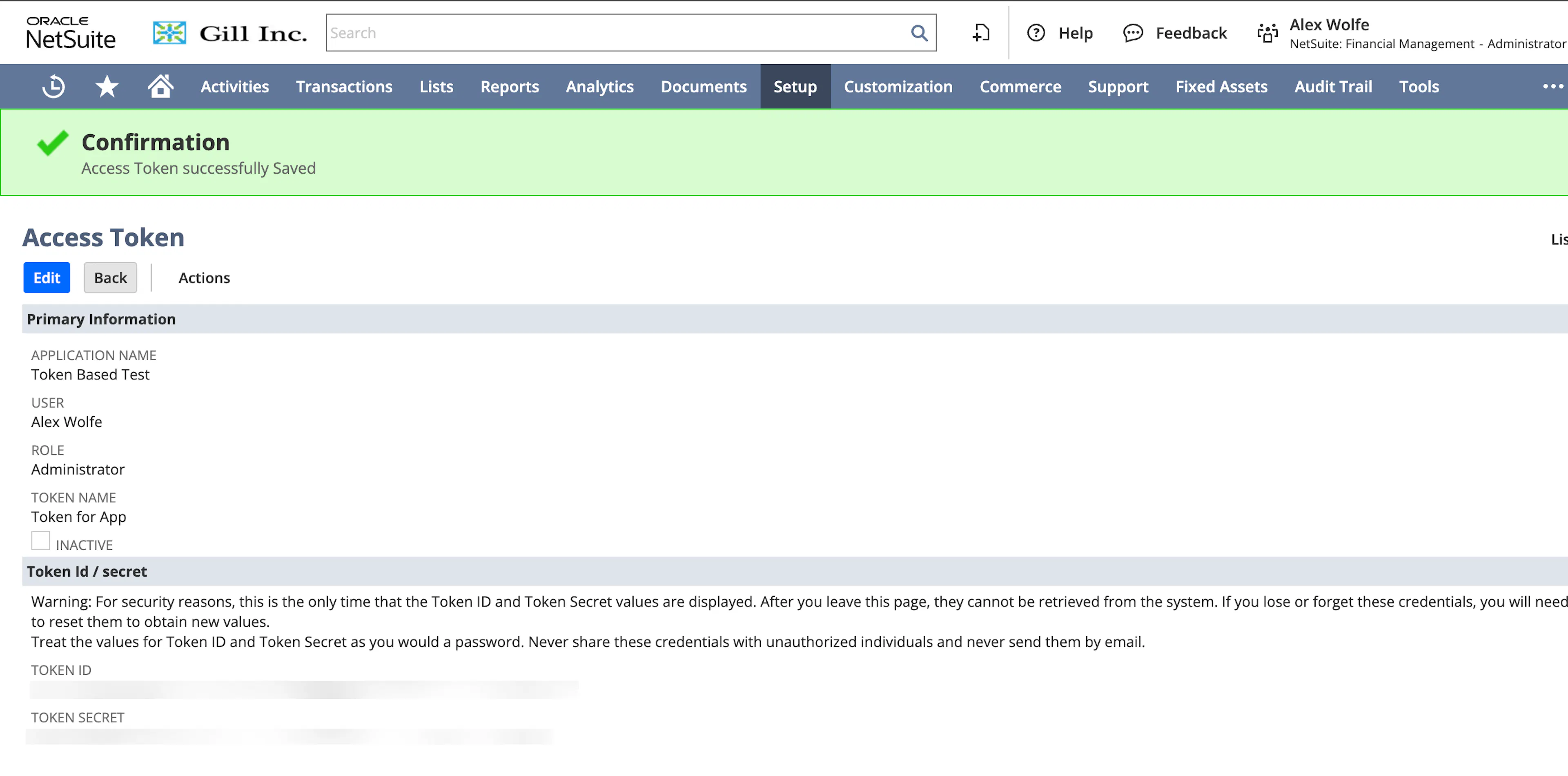
Task: Select the blurred TOKEN ID value
Action: tap(304, 689)
